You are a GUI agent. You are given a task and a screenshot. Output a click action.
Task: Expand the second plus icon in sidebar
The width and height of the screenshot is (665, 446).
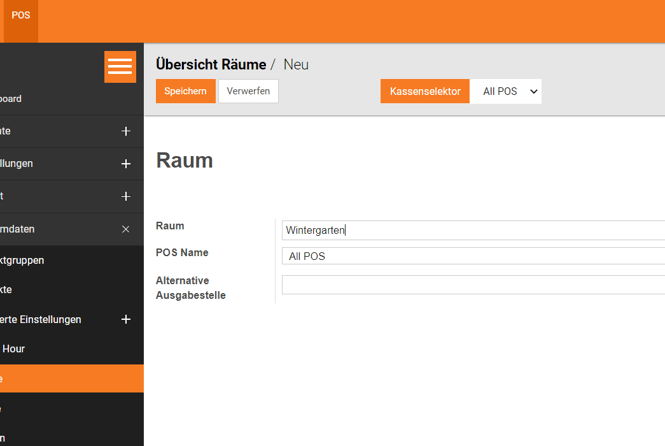click(125, 163)
